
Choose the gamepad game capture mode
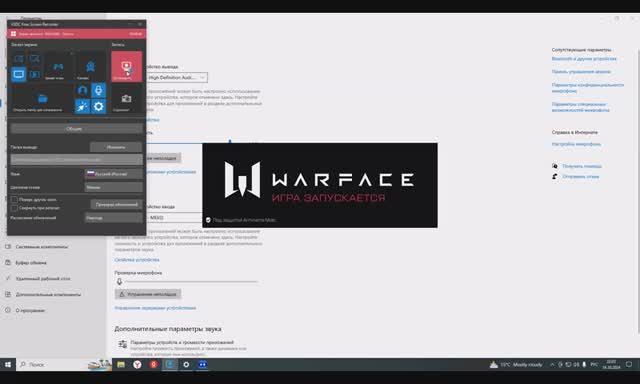(58, 67)
